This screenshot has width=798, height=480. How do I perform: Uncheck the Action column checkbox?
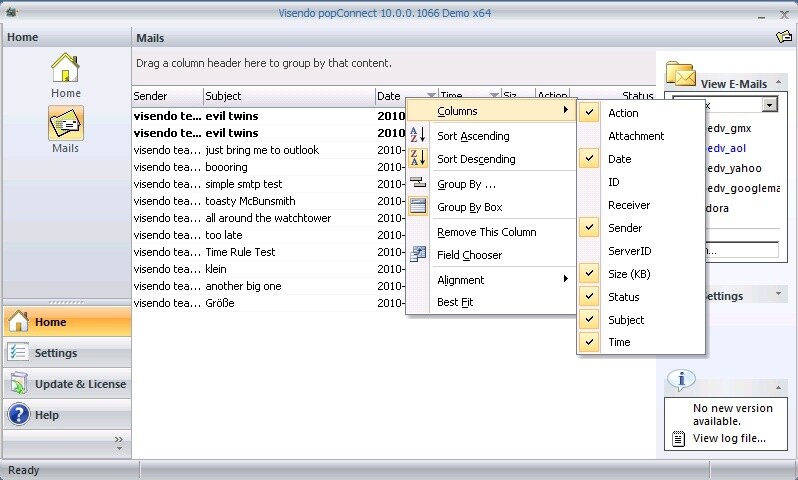click(x=589, y=112)
